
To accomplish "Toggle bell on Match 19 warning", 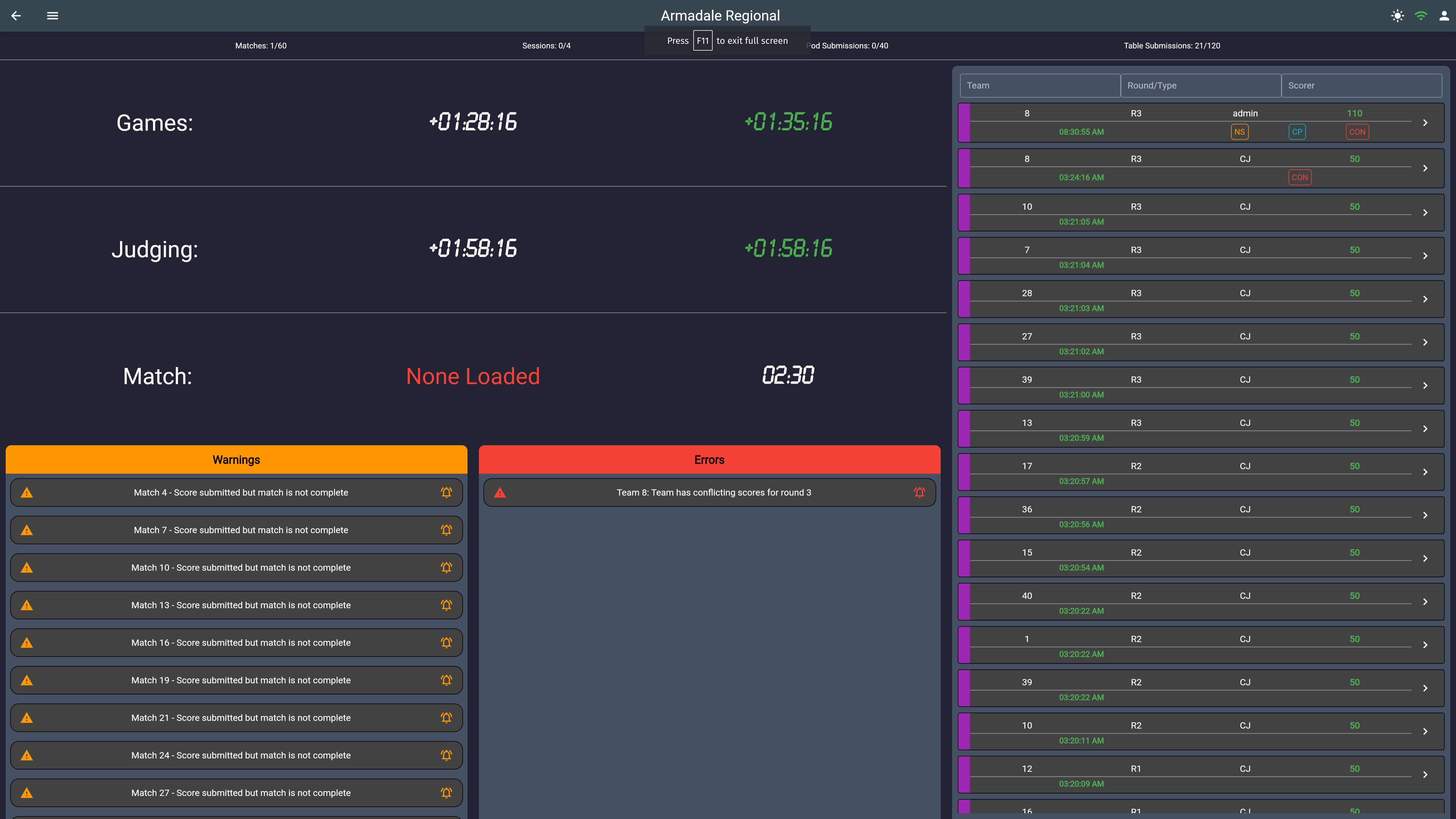I will pos(446,680).
